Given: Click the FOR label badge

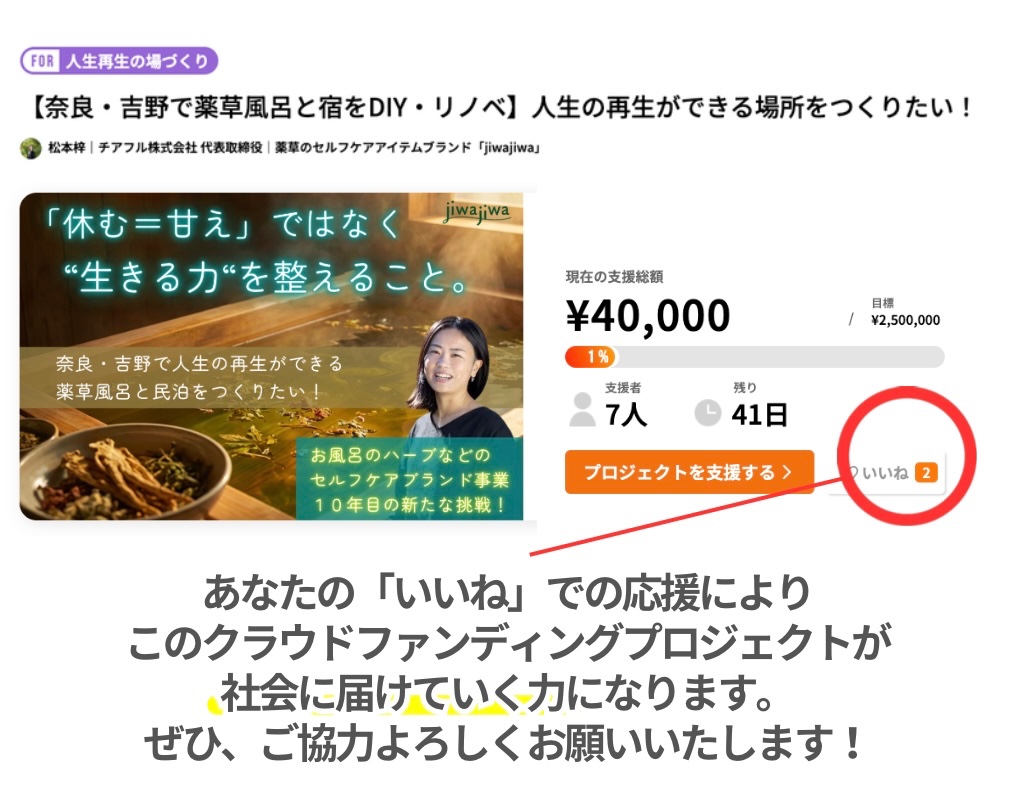Looking at the screenshot, I should [x=43, y=61].
